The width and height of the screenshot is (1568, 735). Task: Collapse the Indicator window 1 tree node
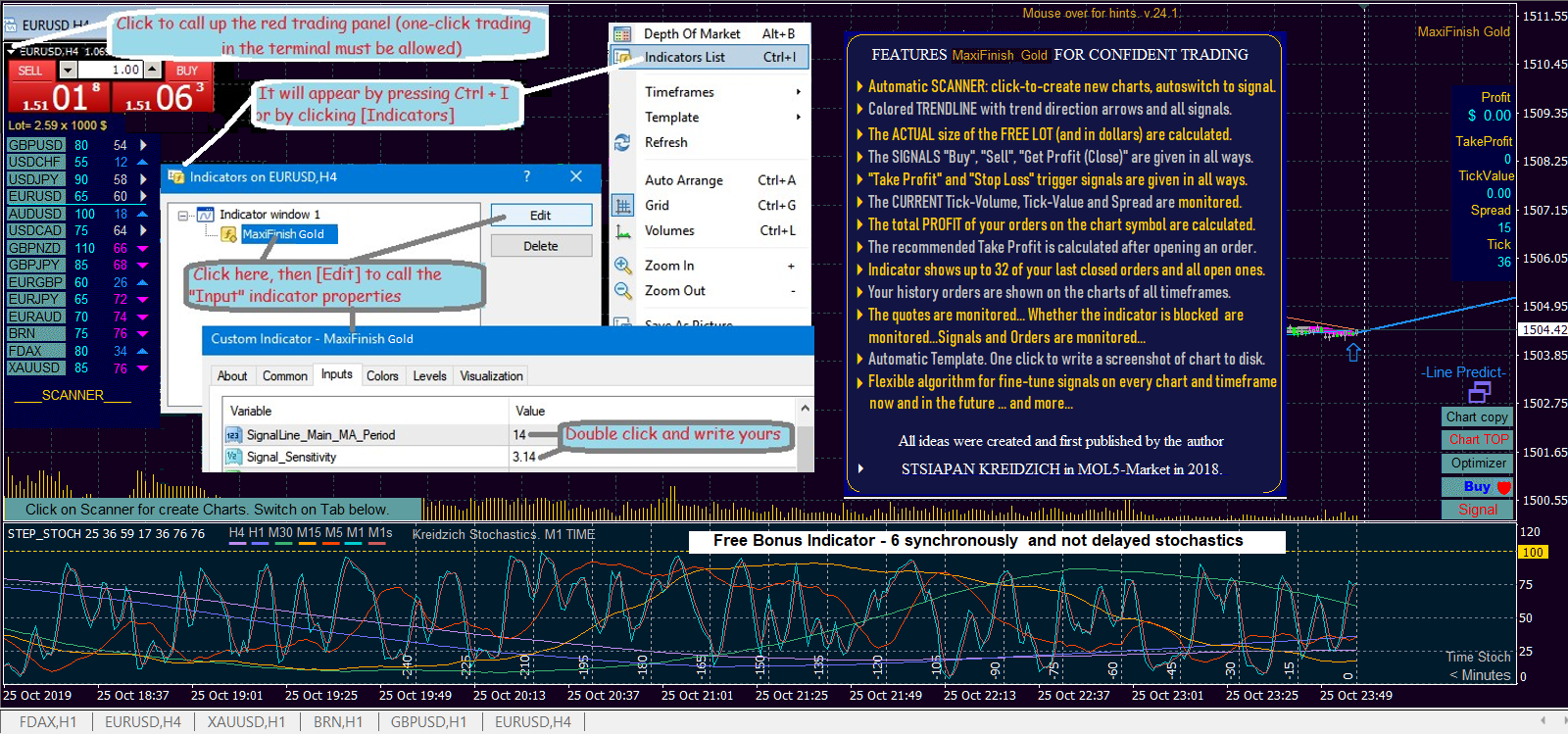183,215
